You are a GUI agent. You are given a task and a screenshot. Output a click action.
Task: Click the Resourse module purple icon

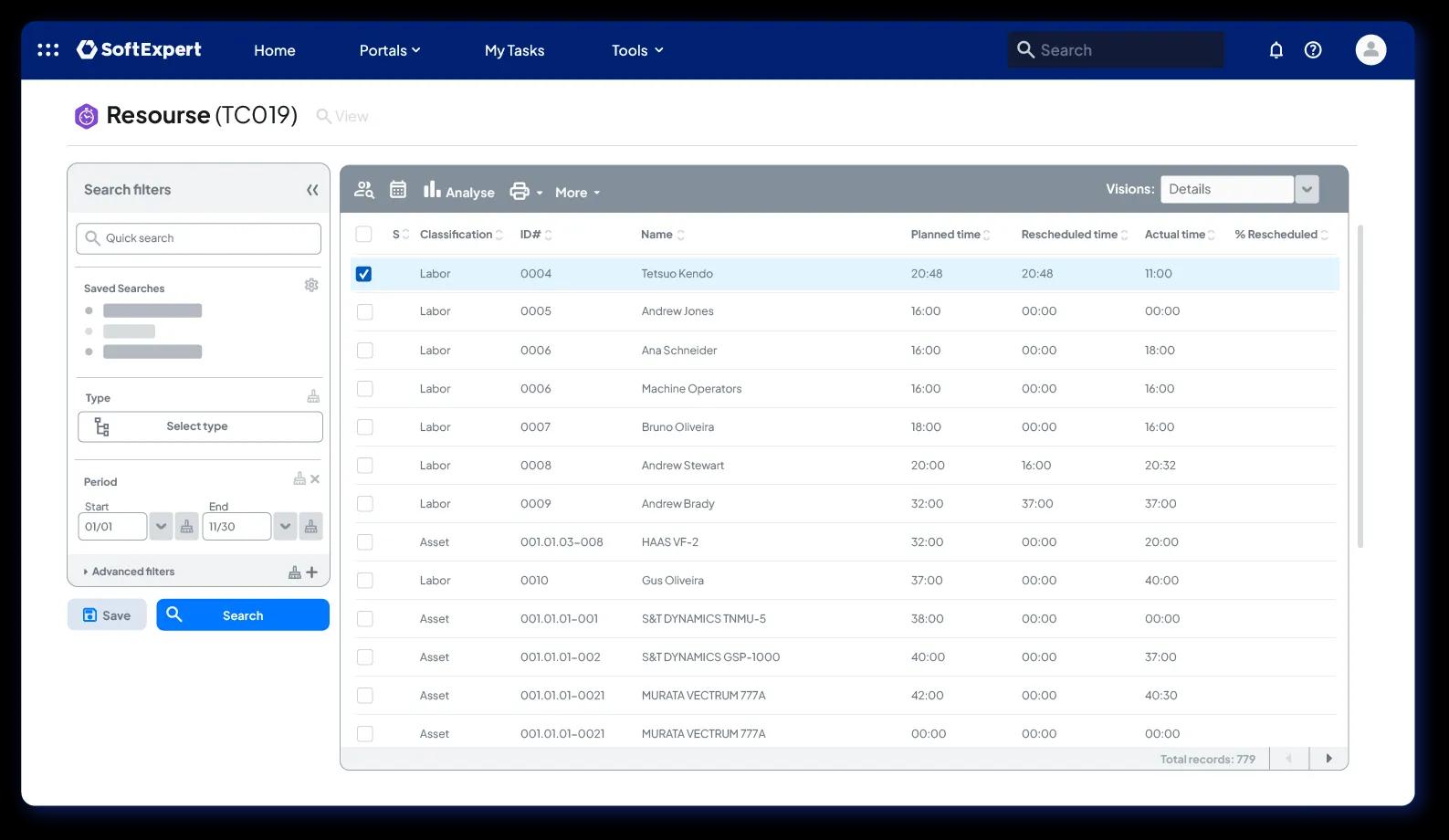tap(86, 116)
